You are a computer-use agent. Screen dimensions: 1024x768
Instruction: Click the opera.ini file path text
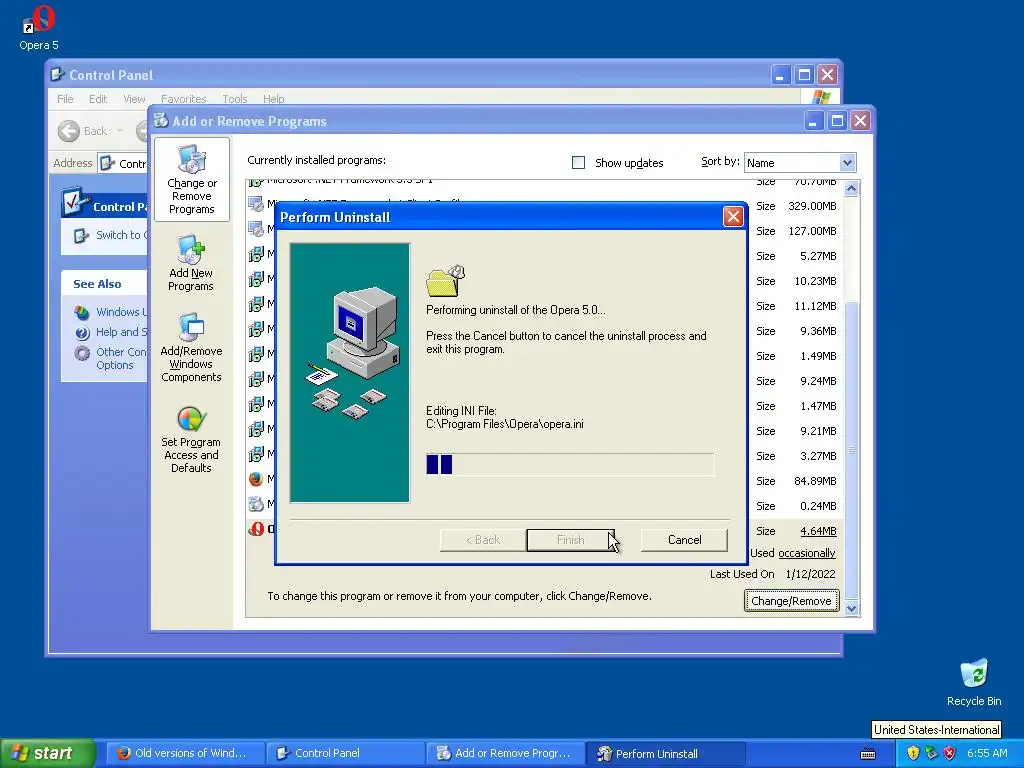[505, 424]
